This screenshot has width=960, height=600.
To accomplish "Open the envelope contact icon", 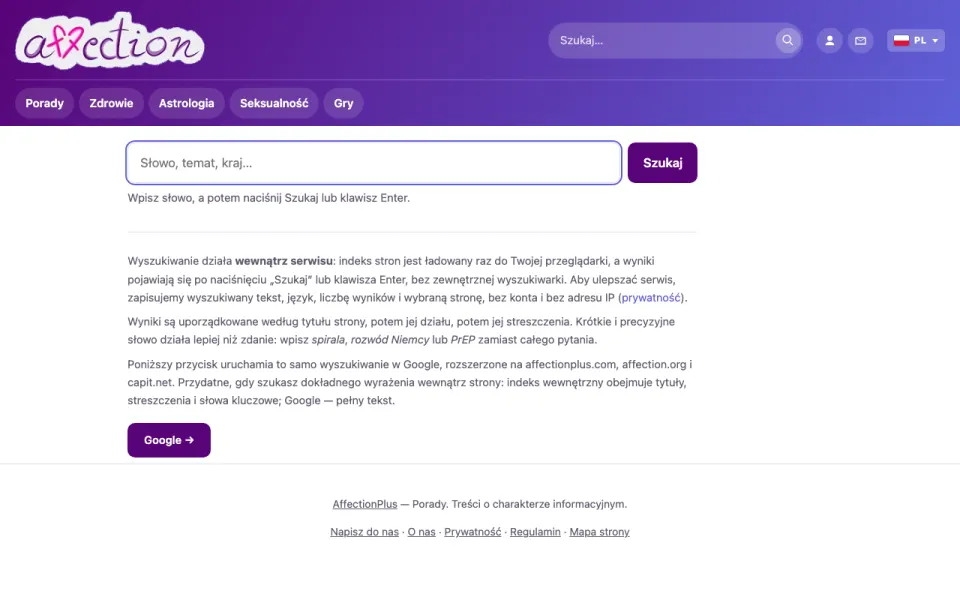I will pos(861,40).
